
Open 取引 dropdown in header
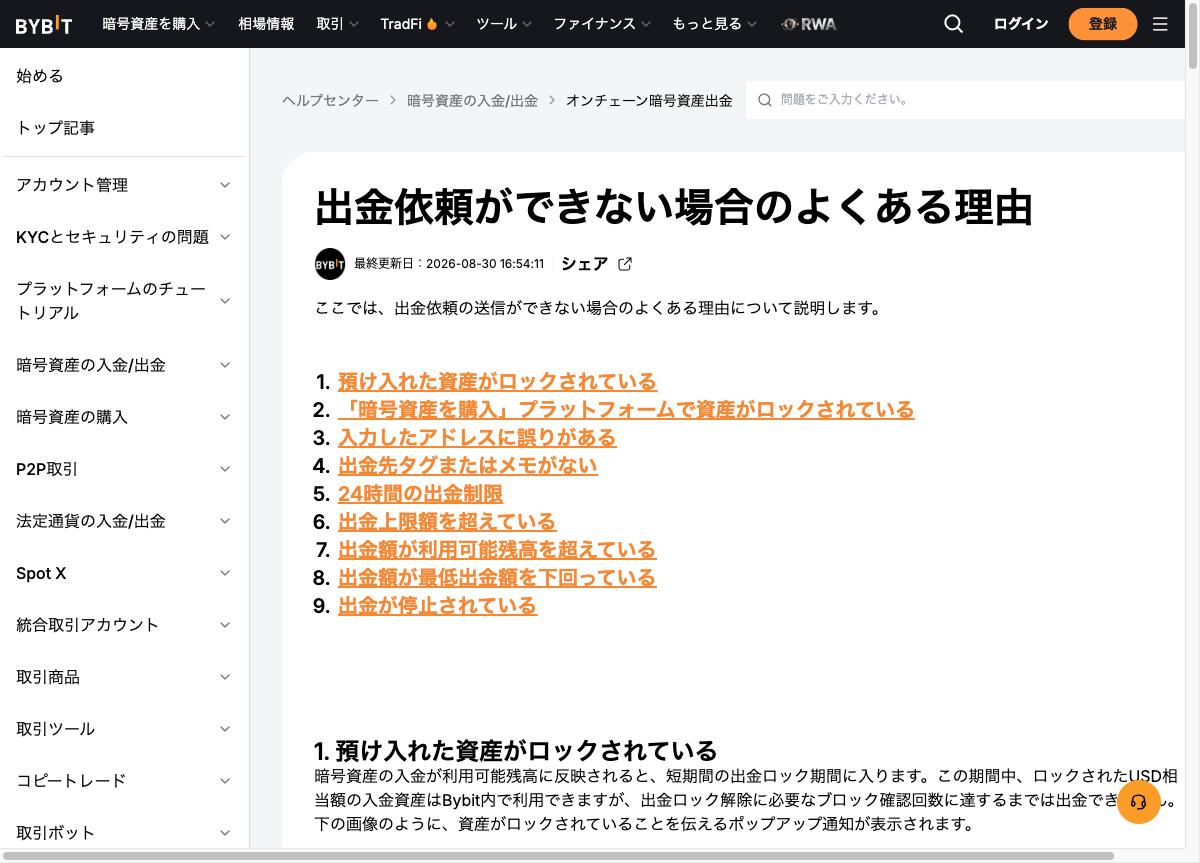(x=337, y=24)
